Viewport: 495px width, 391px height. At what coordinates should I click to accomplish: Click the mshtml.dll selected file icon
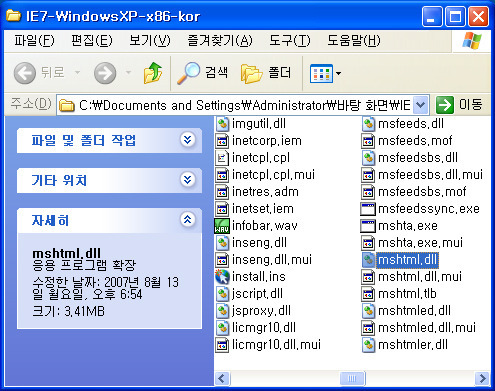pyautogui.click(x=368, y=260)
